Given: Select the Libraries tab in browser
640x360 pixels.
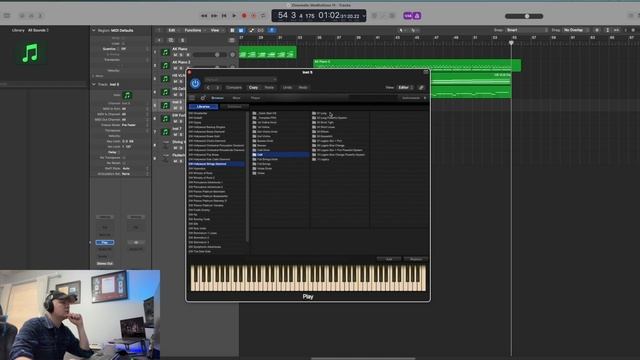Looking at the screenshot, I should pos(203,107).
